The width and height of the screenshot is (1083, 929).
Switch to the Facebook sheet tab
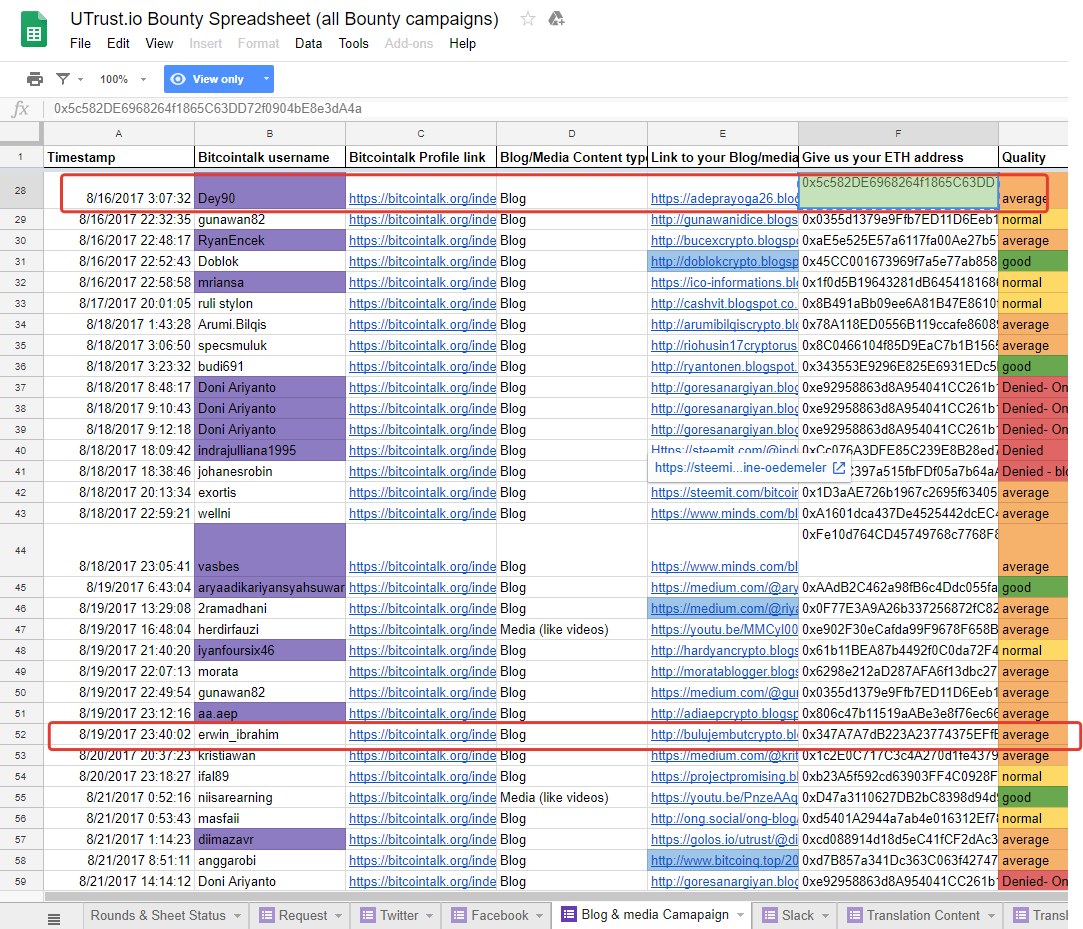coord(499,915)
